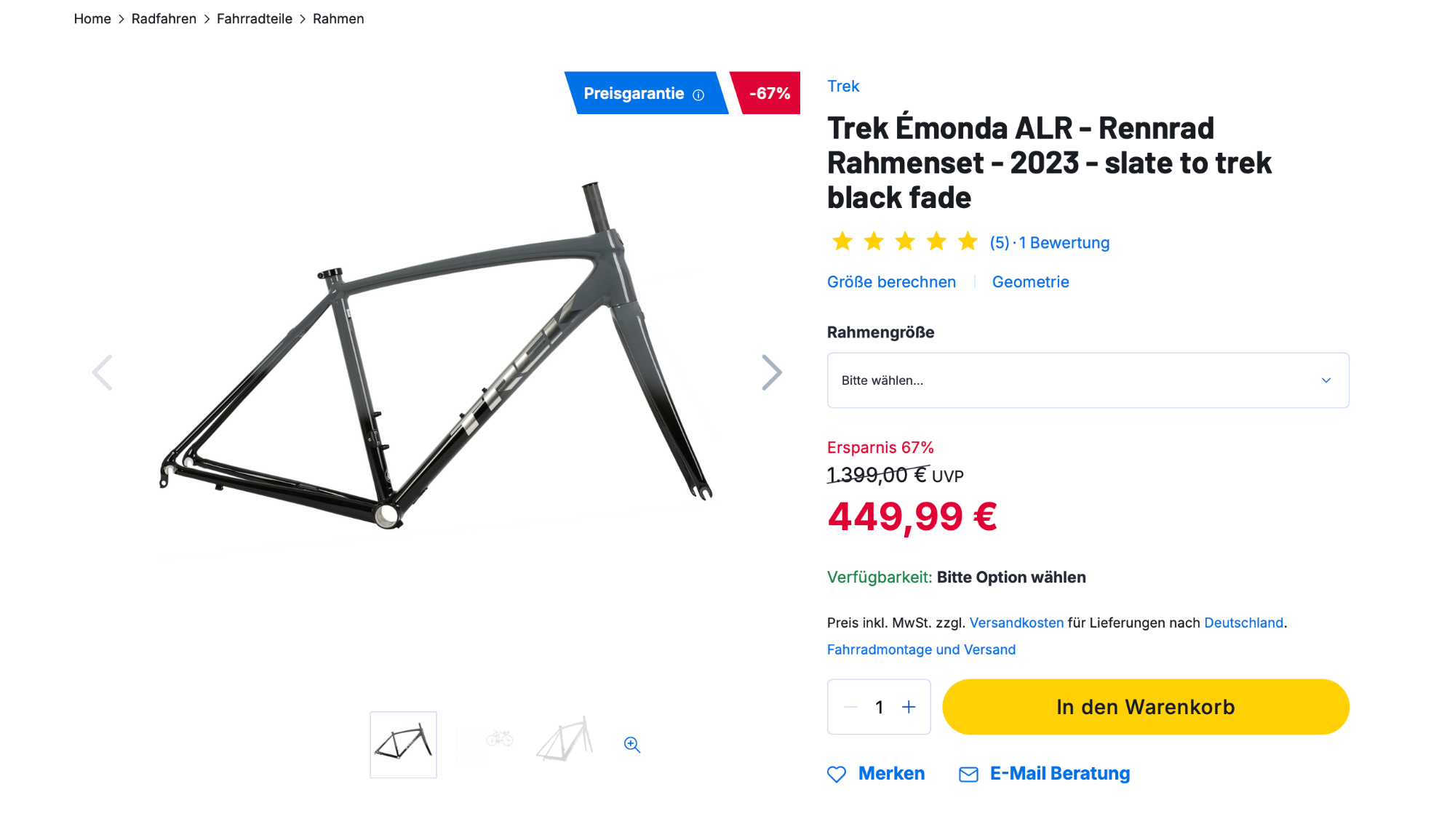The width and height of the screenshot is (1455, 840).
Task: Add the frameset via In den Warenkorb
Action: (1145, 707)
